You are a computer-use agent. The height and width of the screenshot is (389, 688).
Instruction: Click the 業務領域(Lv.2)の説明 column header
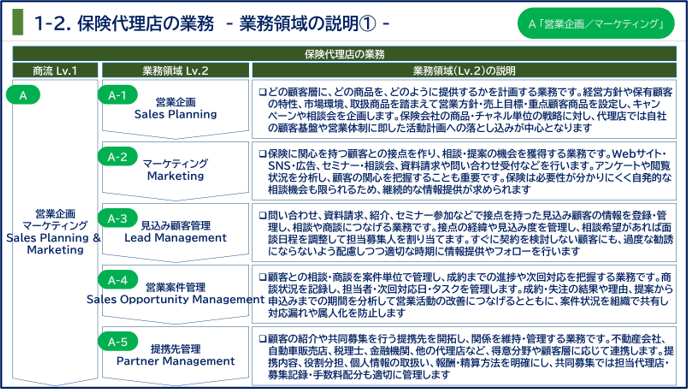pos(464,71)
